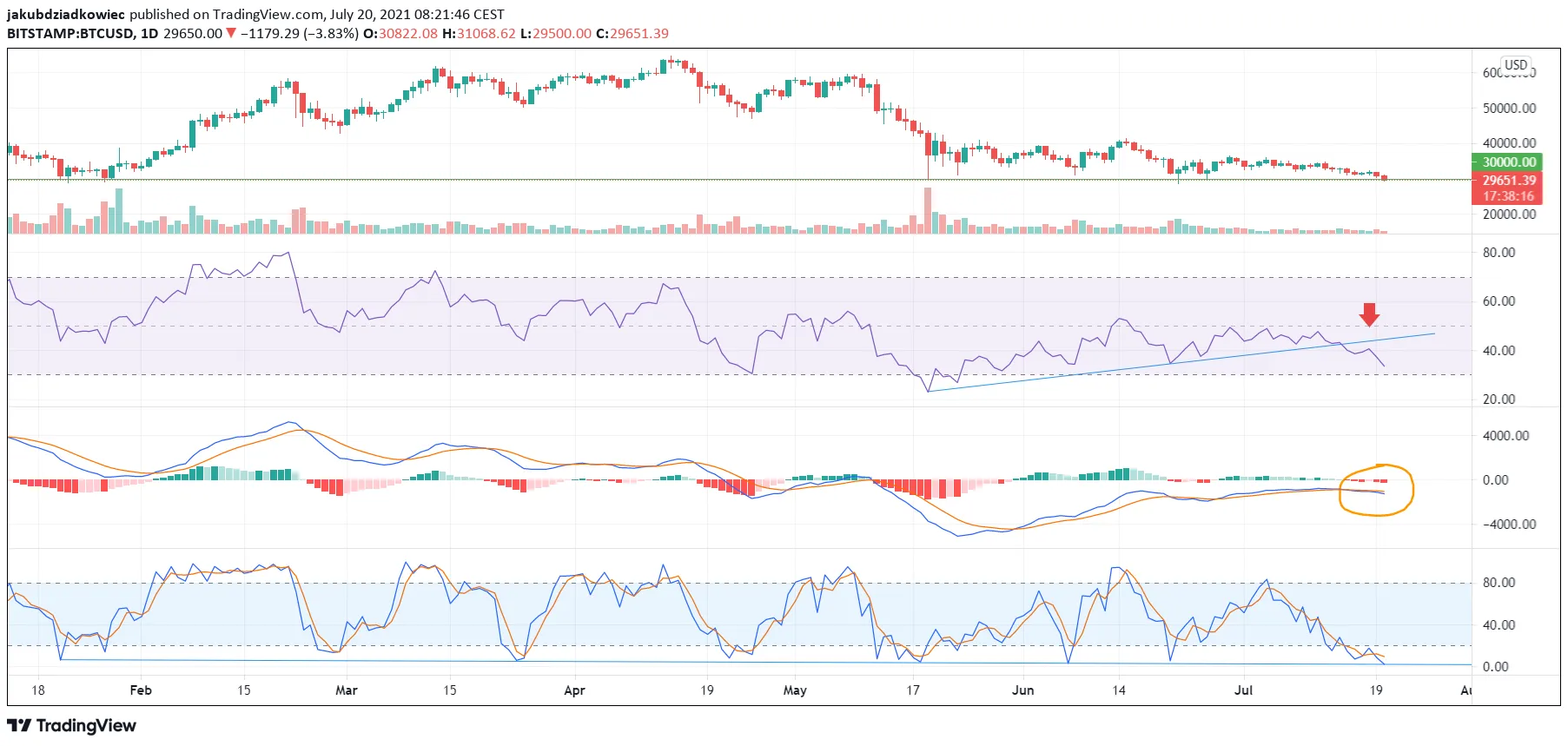1568x746 pixels.
Task: Click the green 30000.00 price label
Action: [x=1509, y=162]
